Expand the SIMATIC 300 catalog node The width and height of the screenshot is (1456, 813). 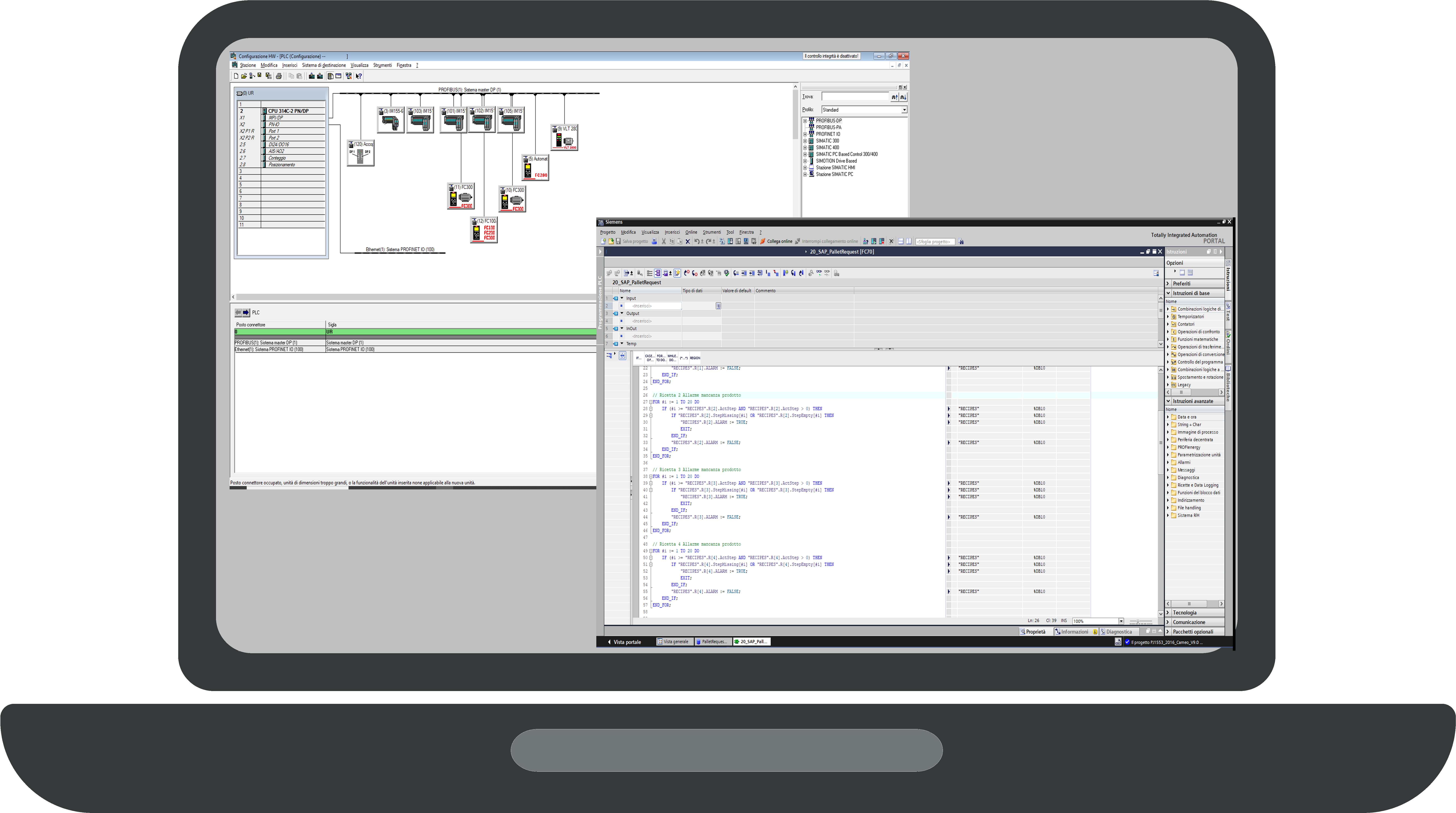point(805,141)
